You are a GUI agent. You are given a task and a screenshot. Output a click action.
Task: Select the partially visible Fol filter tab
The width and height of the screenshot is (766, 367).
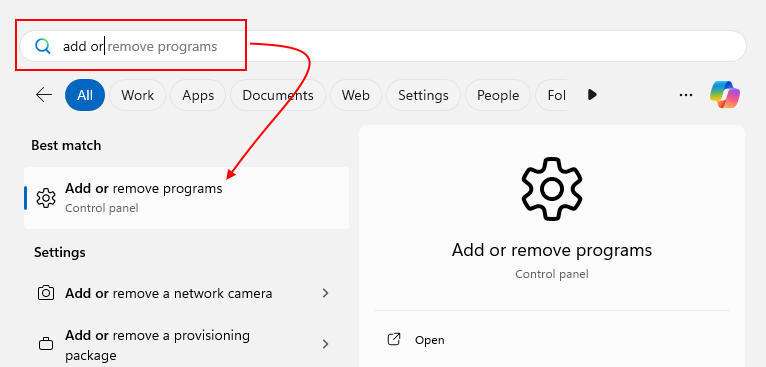[552, 95]
